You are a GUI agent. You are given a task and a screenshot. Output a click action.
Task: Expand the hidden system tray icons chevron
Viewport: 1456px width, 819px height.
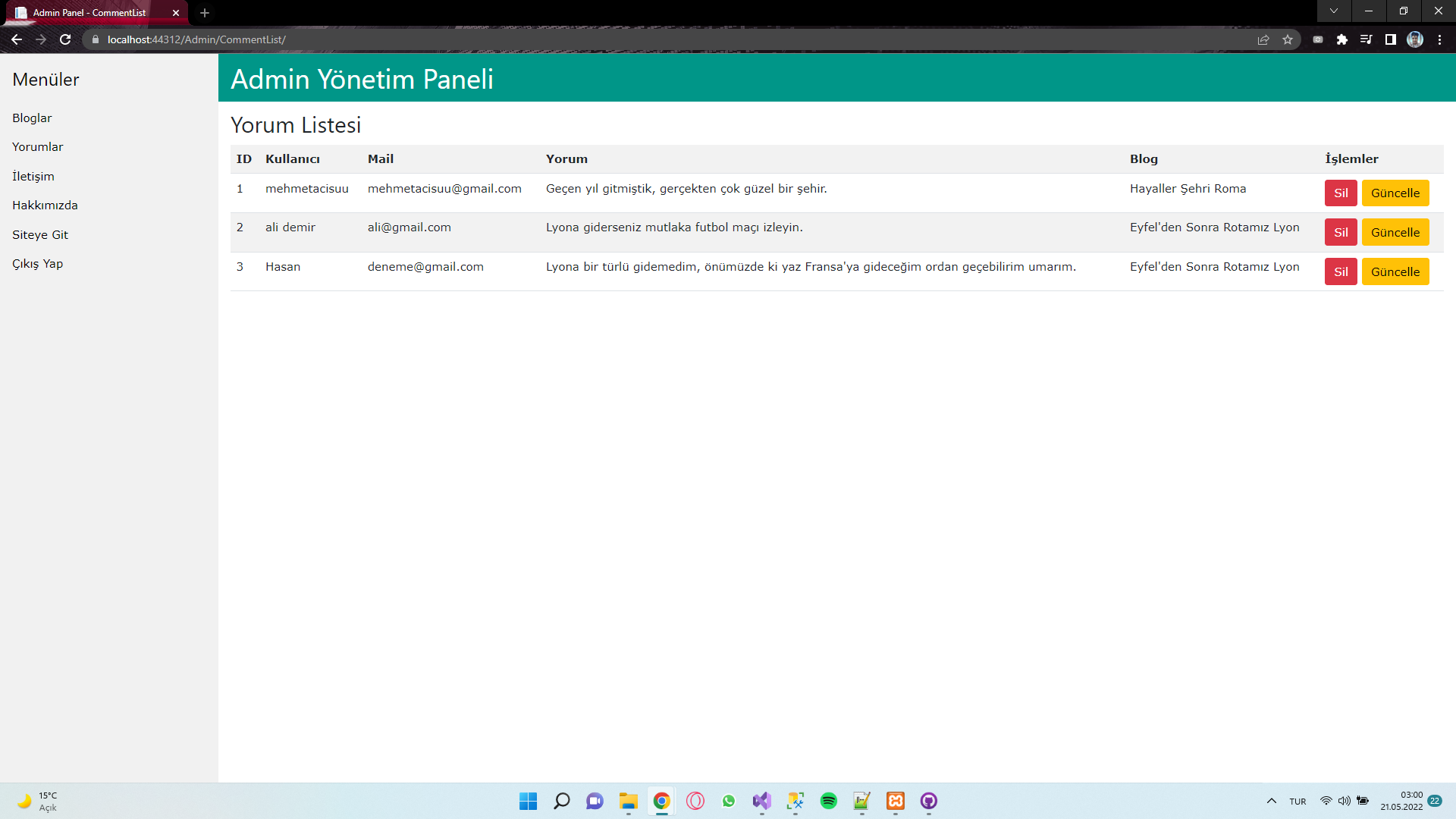coord(1272,801)
